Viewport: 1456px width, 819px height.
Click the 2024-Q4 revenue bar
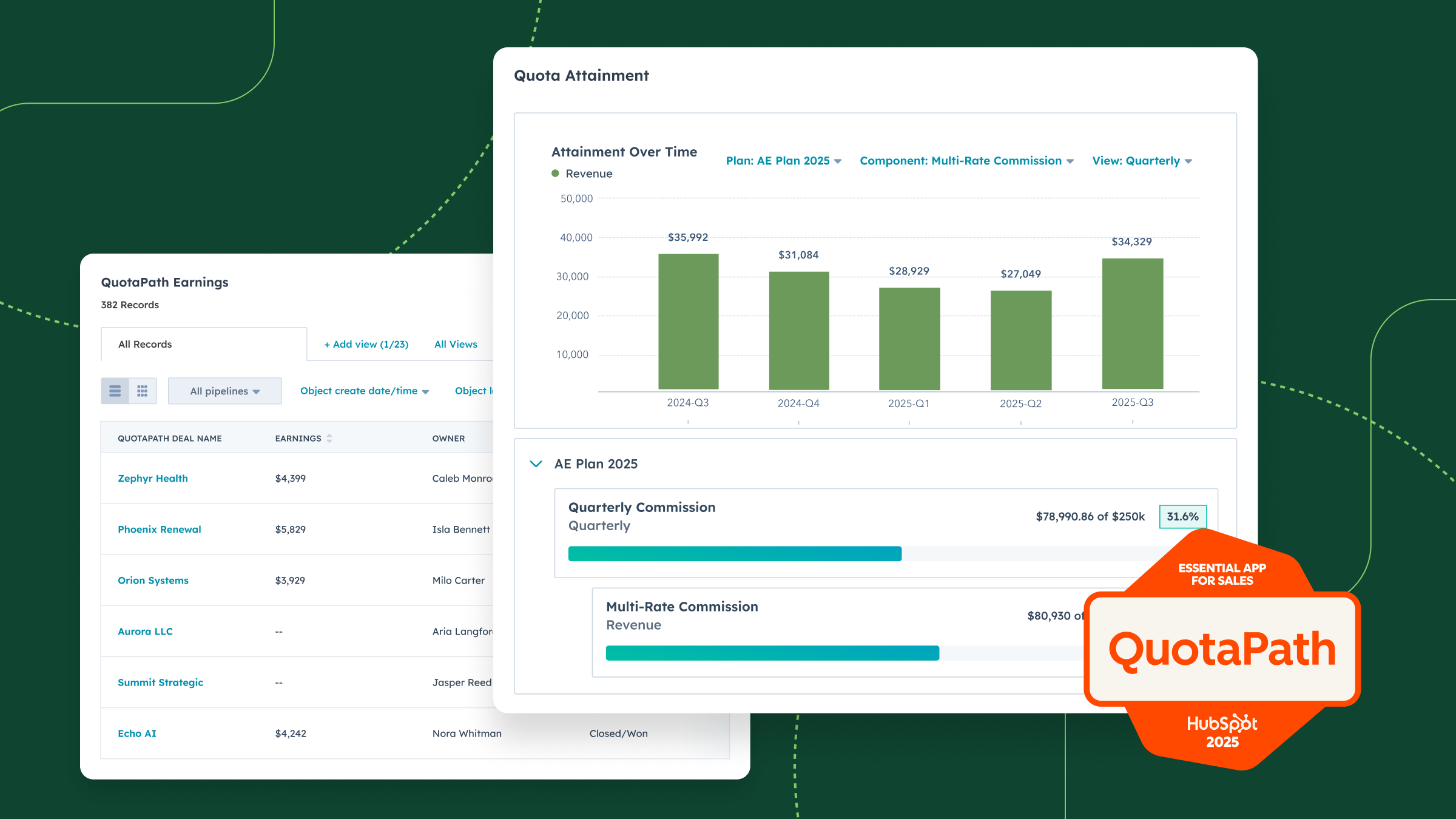(799, 331)
